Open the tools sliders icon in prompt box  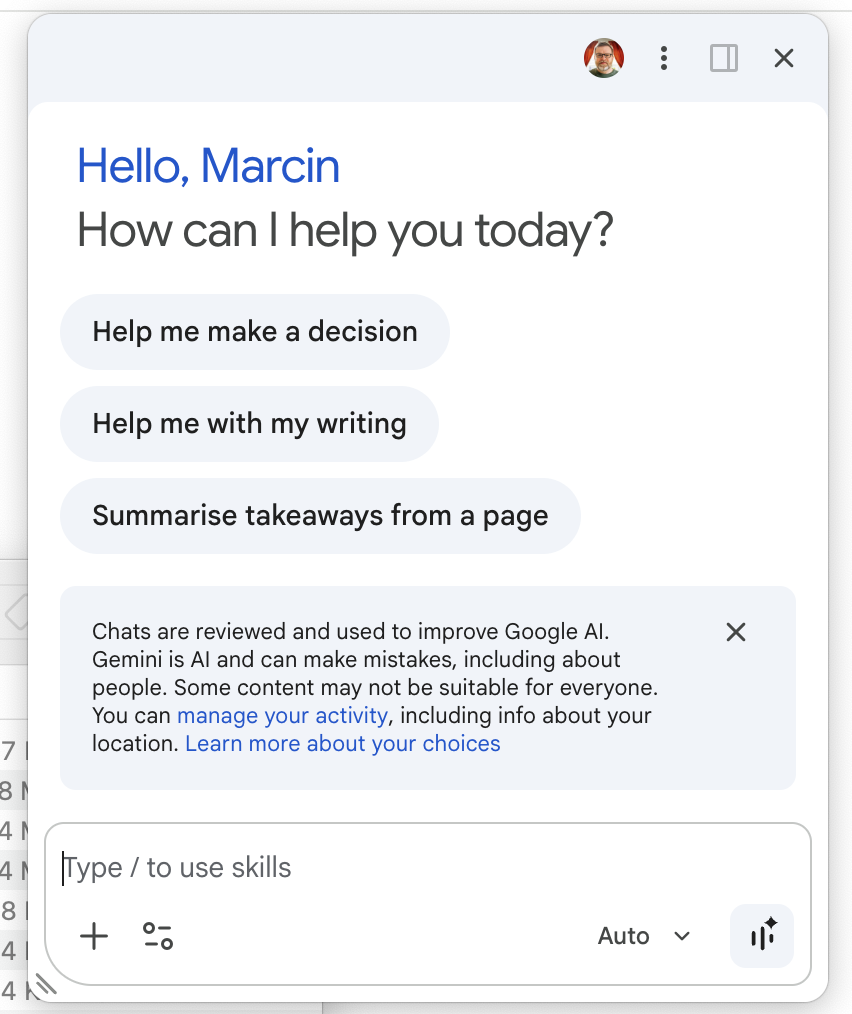(158, 936)
